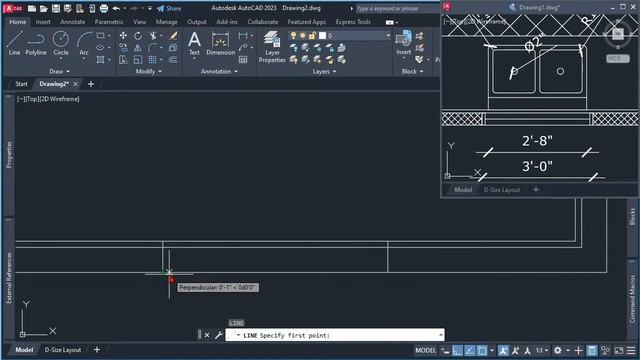Click the Move tool in Modify panel
The width and height of the screenshot is (640, 360).
[x=123, y=36]
